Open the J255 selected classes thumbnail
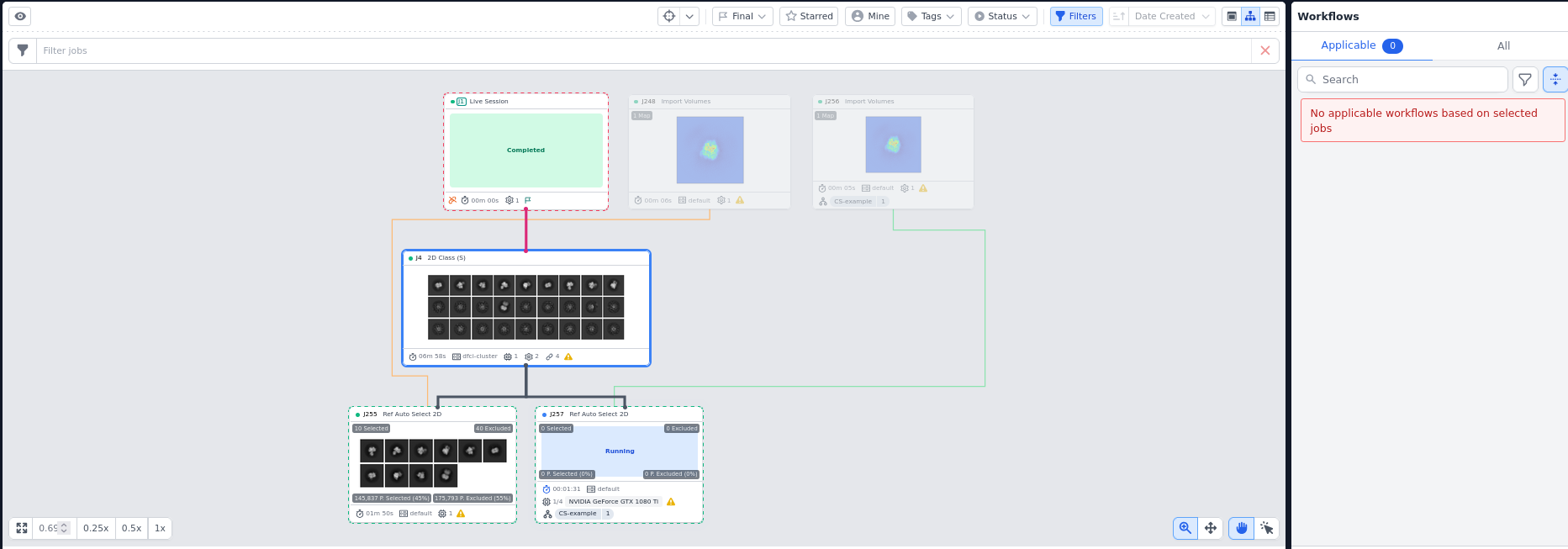The image size is (1568, 549). (x=433, y=463)
